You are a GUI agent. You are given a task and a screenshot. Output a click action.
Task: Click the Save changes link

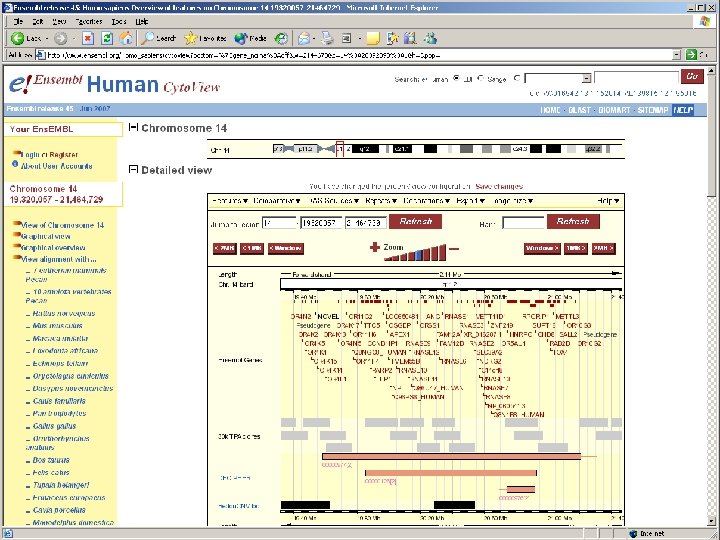pyautogui.click(x=499, y=186)
